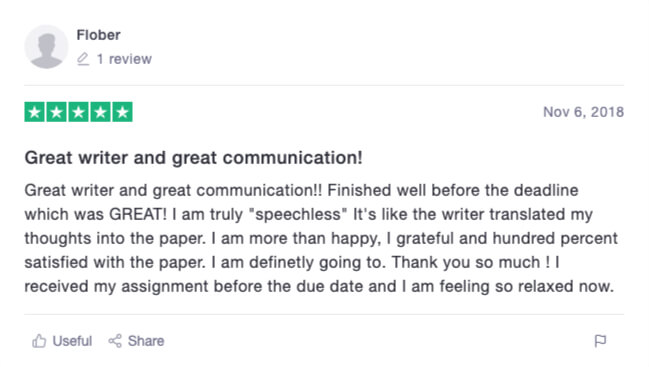Flag this review with the report icon

[x=600, y=341]
